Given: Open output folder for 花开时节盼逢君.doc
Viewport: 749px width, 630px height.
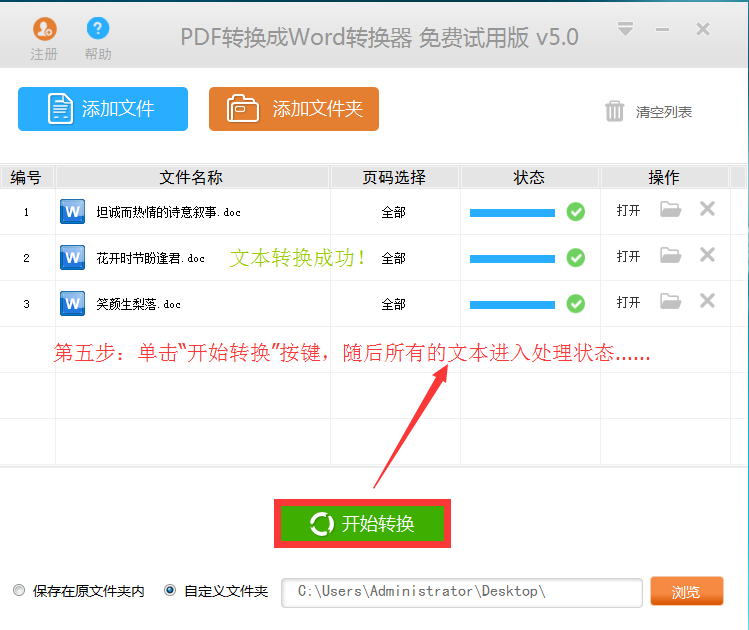Looking at the screenshot, I should pyautogui.click(x=671, y=255).
